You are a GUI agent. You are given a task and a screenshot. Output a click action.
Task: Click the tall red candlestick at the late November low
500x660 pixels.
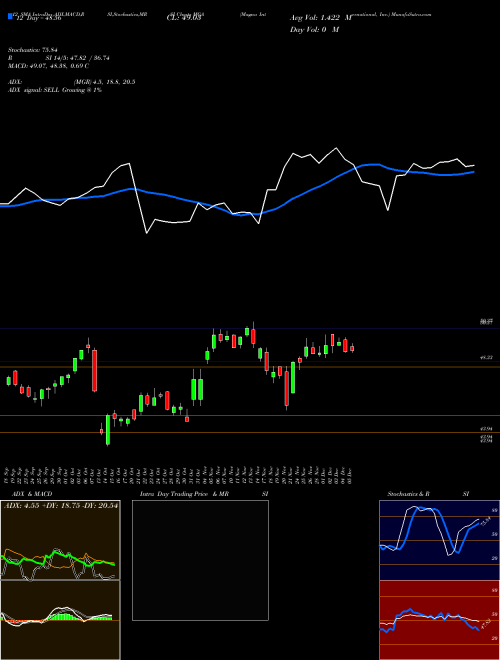click(287, 388)
